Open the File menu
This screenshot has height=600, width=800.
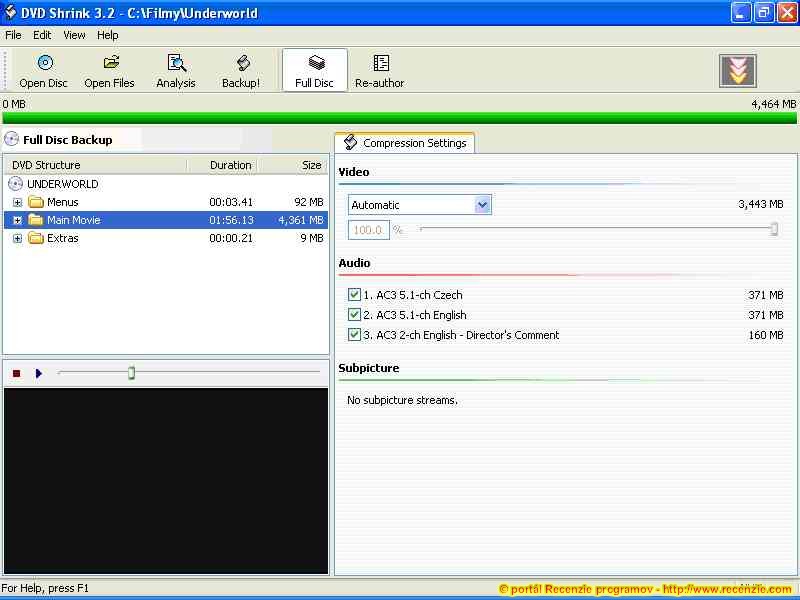[13, 35]
